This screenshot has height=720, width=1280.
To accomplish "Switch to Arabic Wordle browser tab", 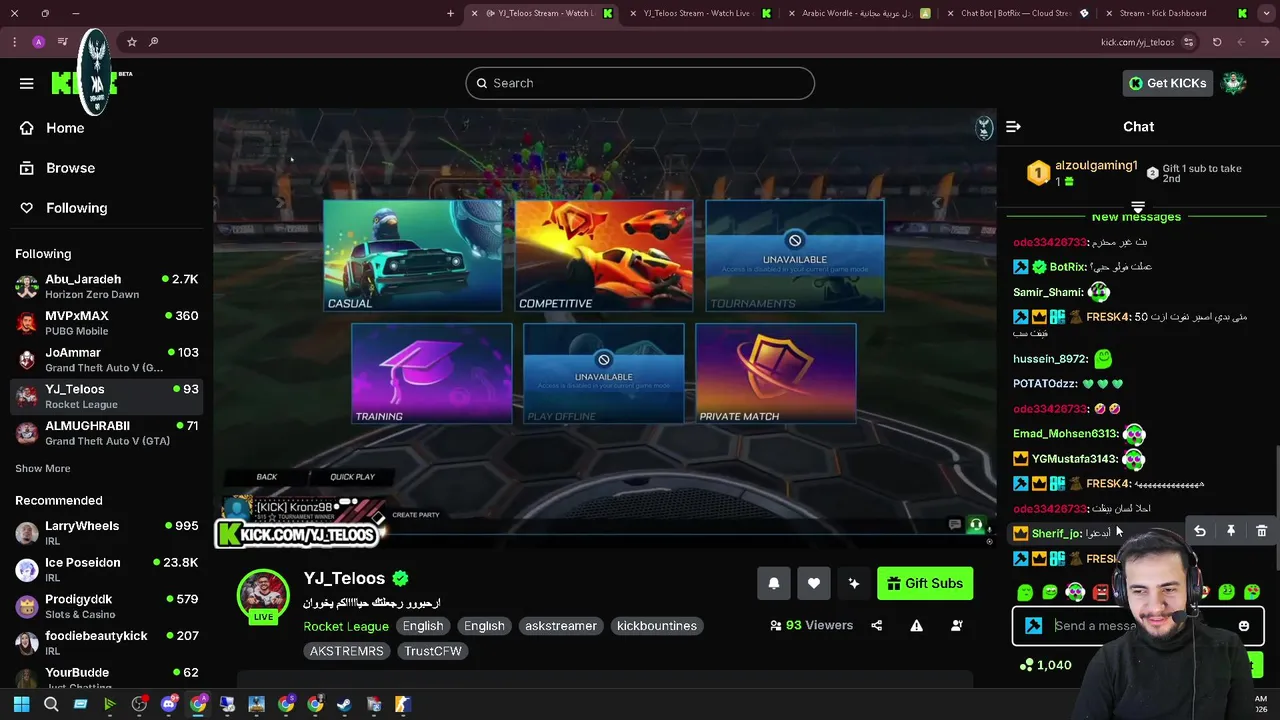I will (860, 13).
